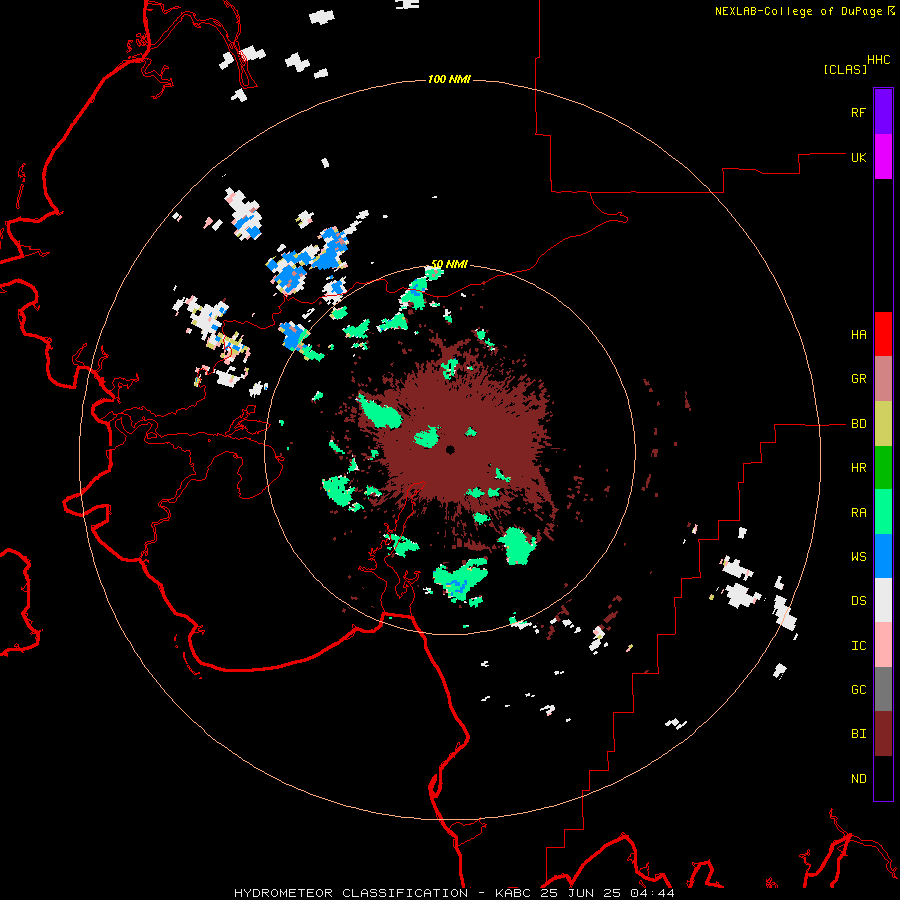Click the [CLAS] units label
This screenshot has height=900, width=900.
click(845, 69)
